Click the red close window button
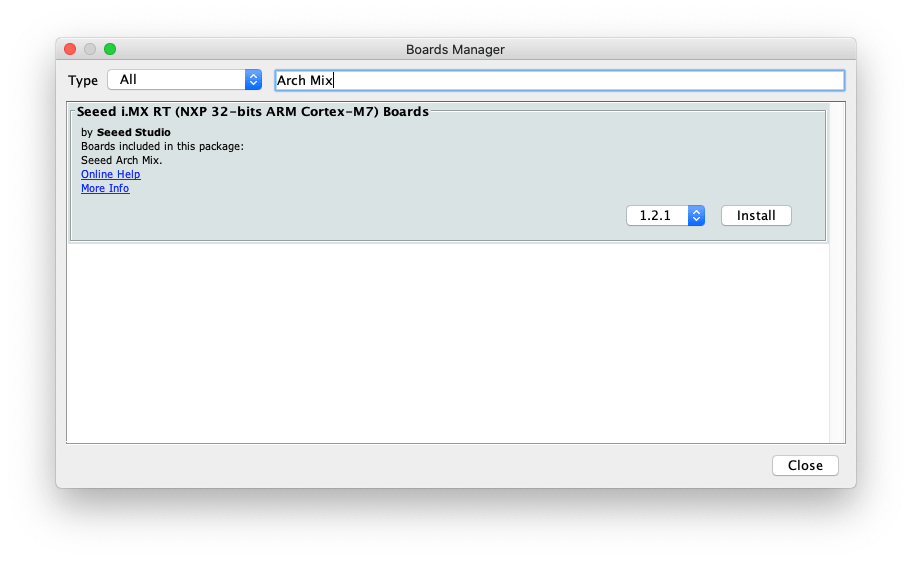Image resolution: width=912 pixels, height=562 pixels. point(70,49)
